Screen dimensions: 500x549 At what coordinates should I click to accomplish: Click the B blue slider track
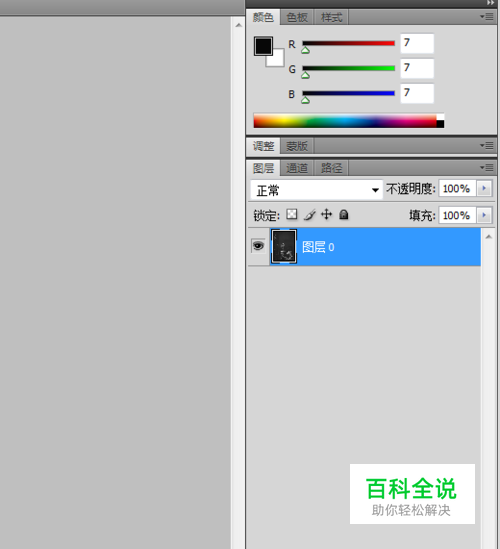(348, 93)
